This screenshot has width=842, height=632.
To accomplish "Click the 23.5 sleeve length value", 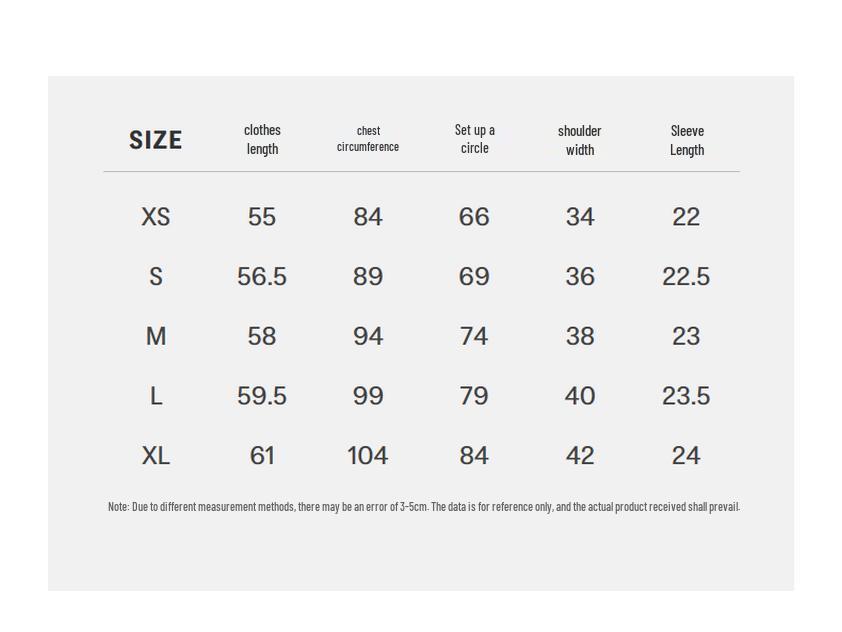I will click(x=686, y=397).
